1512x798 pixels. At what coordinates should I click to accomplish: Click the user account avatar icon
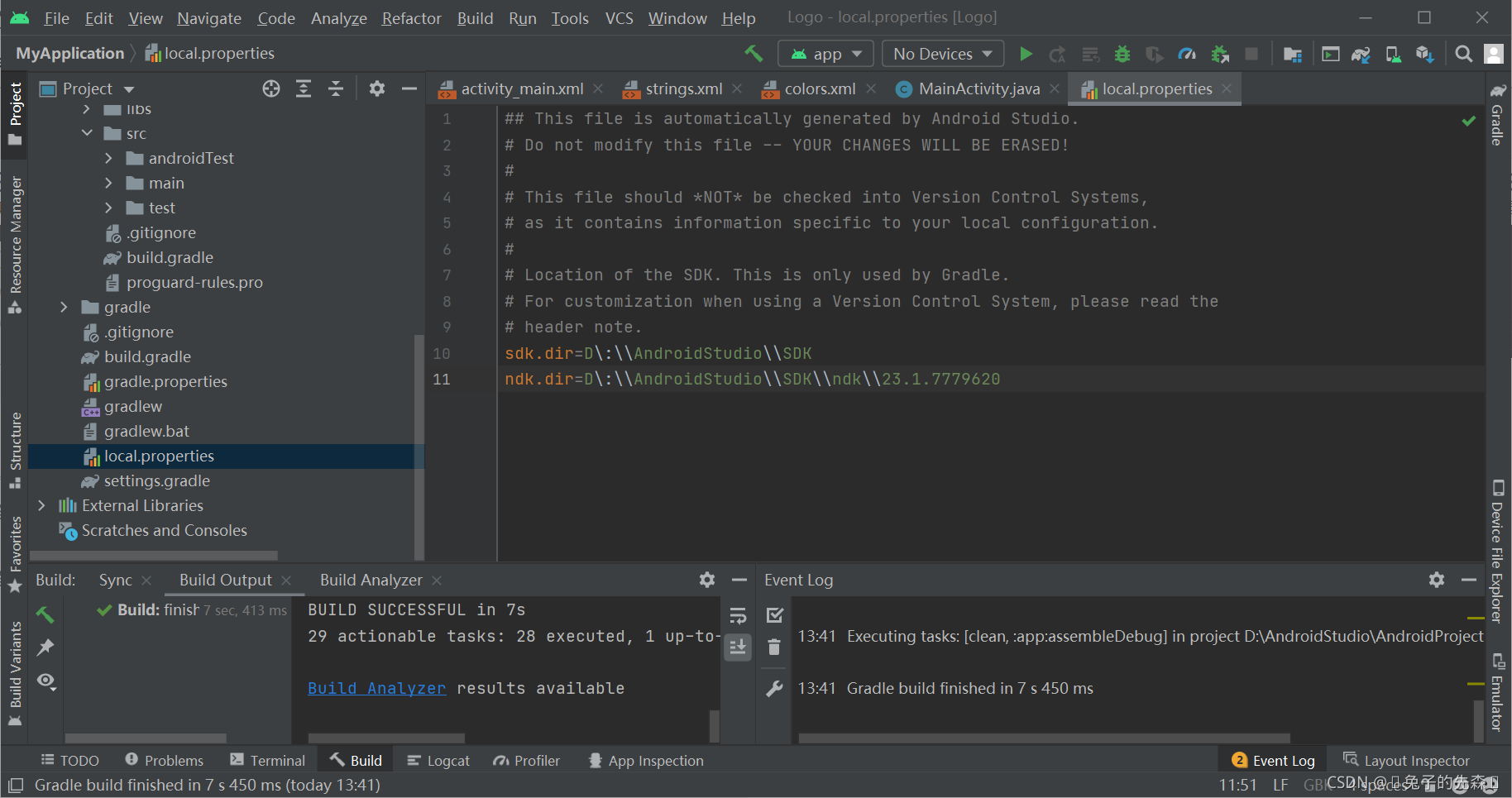1494,54
